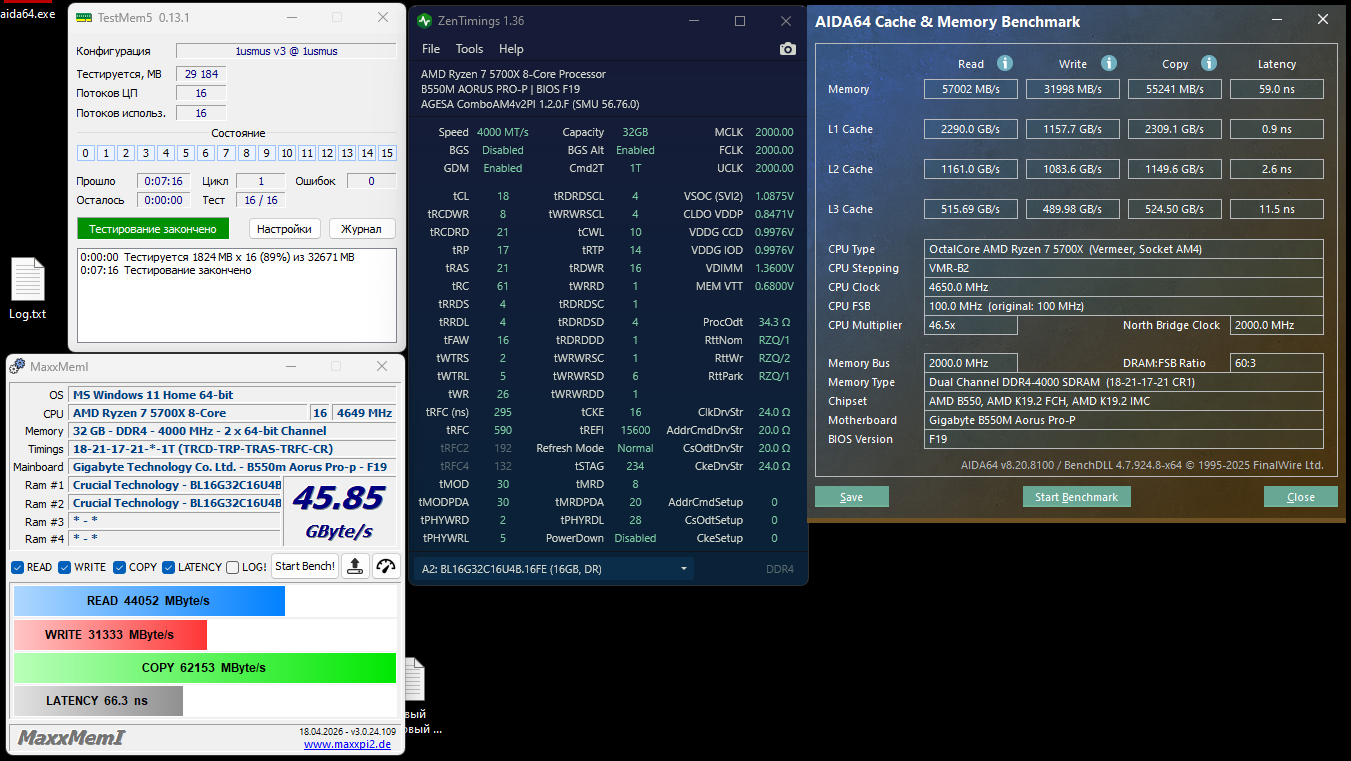Screen dimensions: 1351x761
Task: Click the CPU Type OctalCore AMD Ryzen field
Action: [1124, 249]
